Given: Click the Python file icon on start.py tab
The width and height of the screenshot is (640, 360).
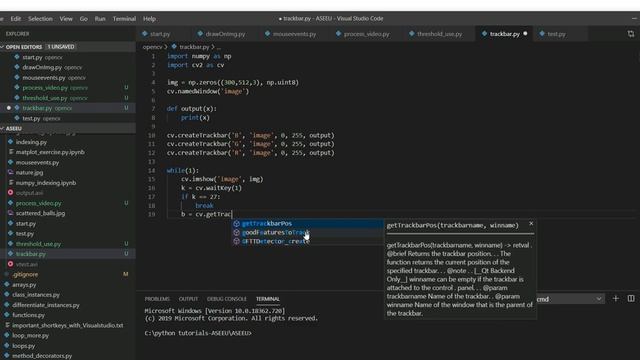Looking at the screenshot, I should (145, 34).
